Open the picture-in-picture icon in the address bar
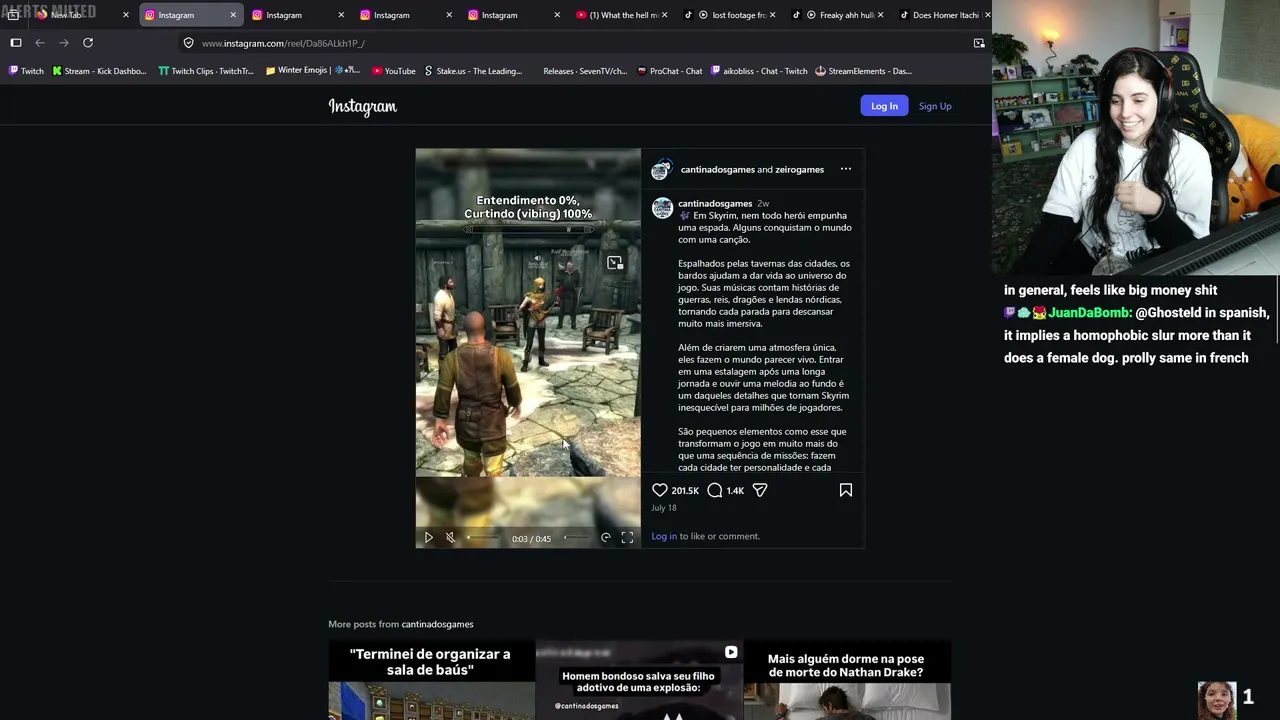 pos(979,43)
